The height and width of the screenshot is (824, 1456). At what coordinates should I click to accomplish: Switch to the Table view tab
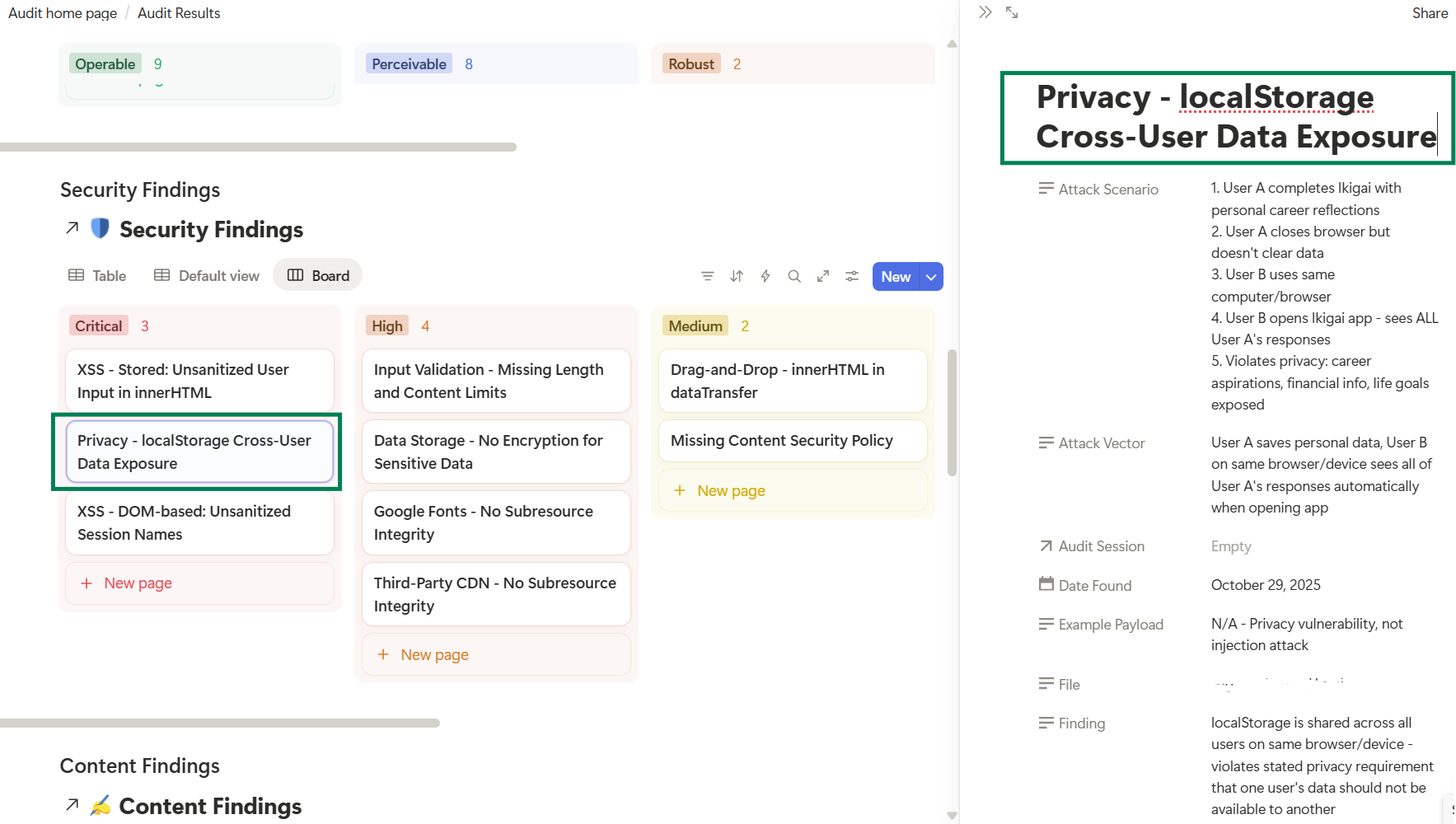97,276
